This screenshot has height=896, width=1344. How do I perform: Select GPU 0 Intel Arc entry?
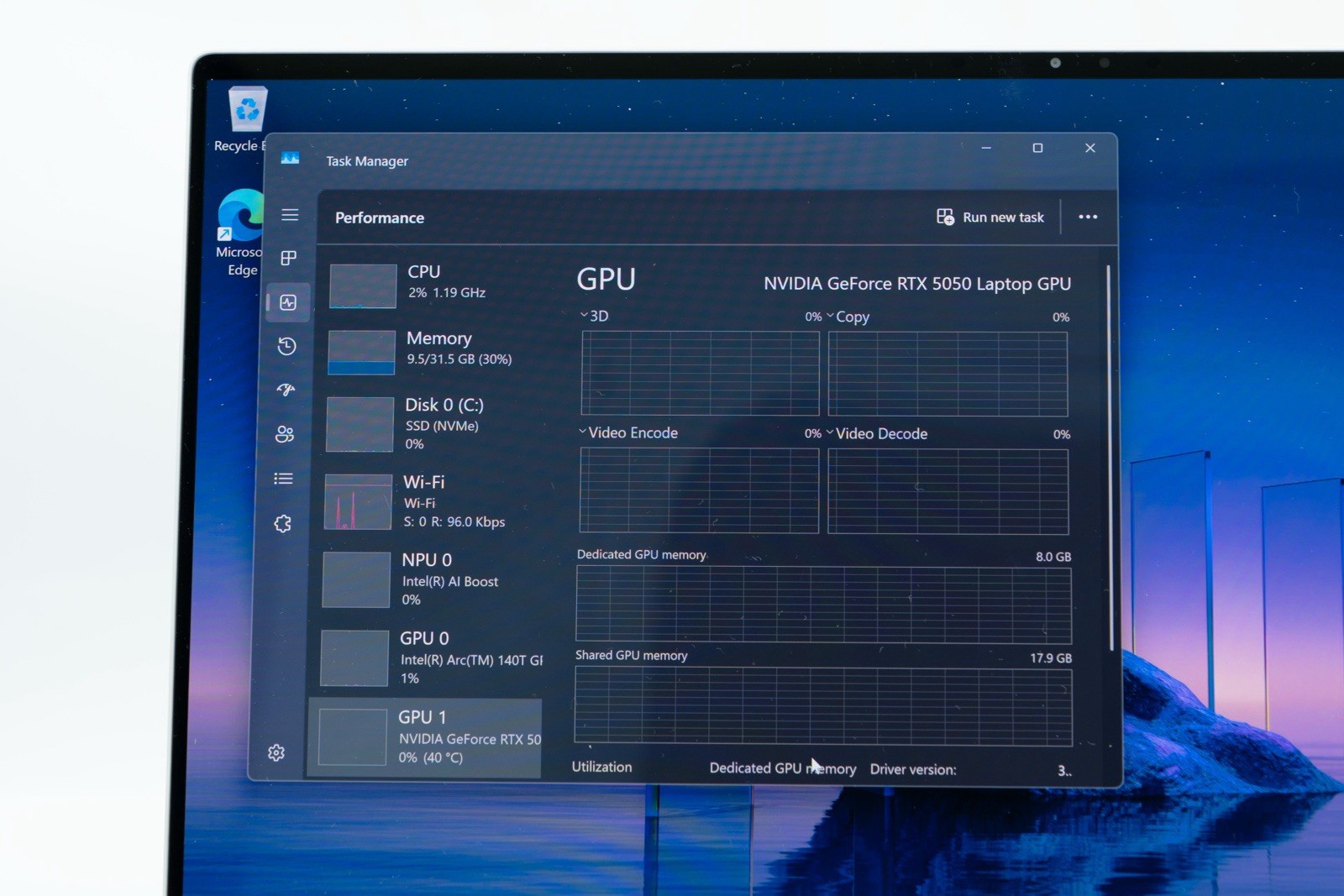[432, 658]
